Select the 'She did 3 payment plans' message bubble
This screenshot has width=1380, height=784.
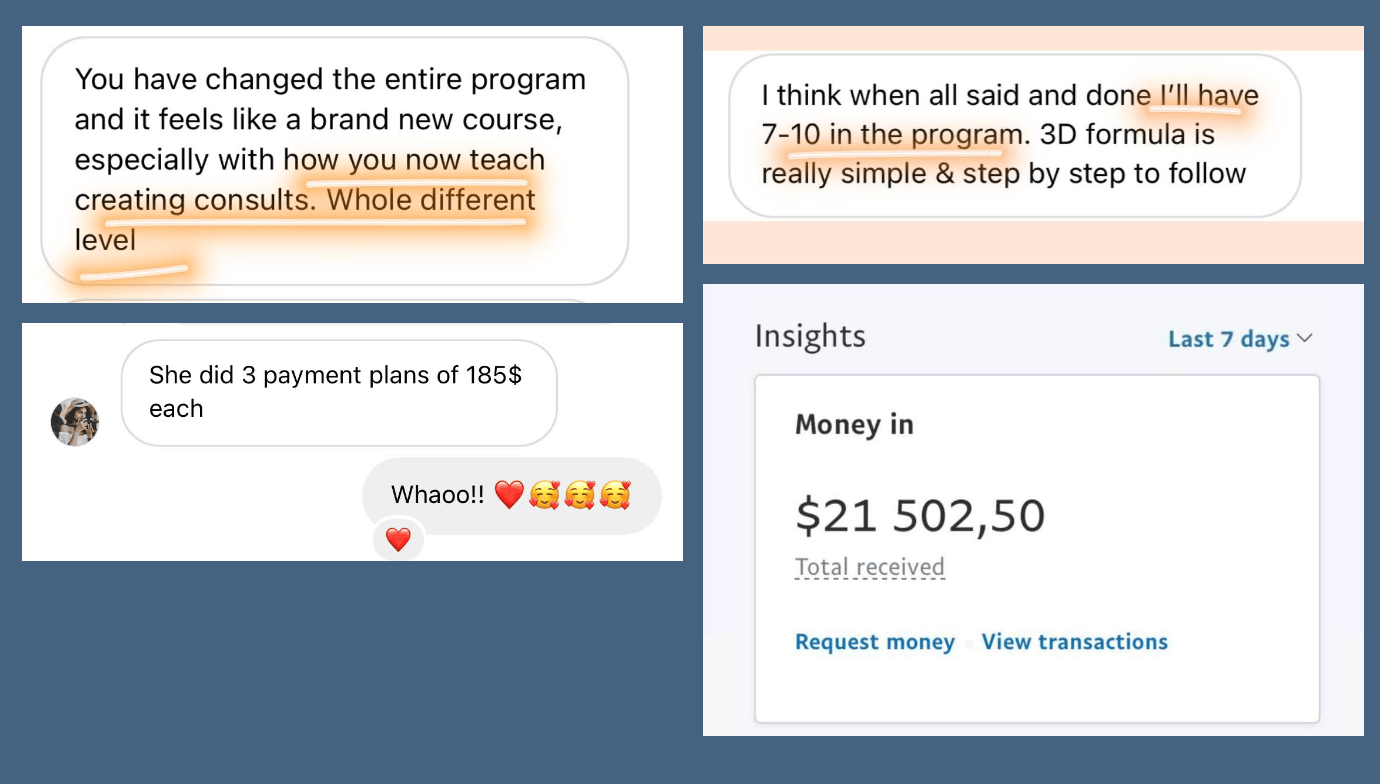point(338,392)
